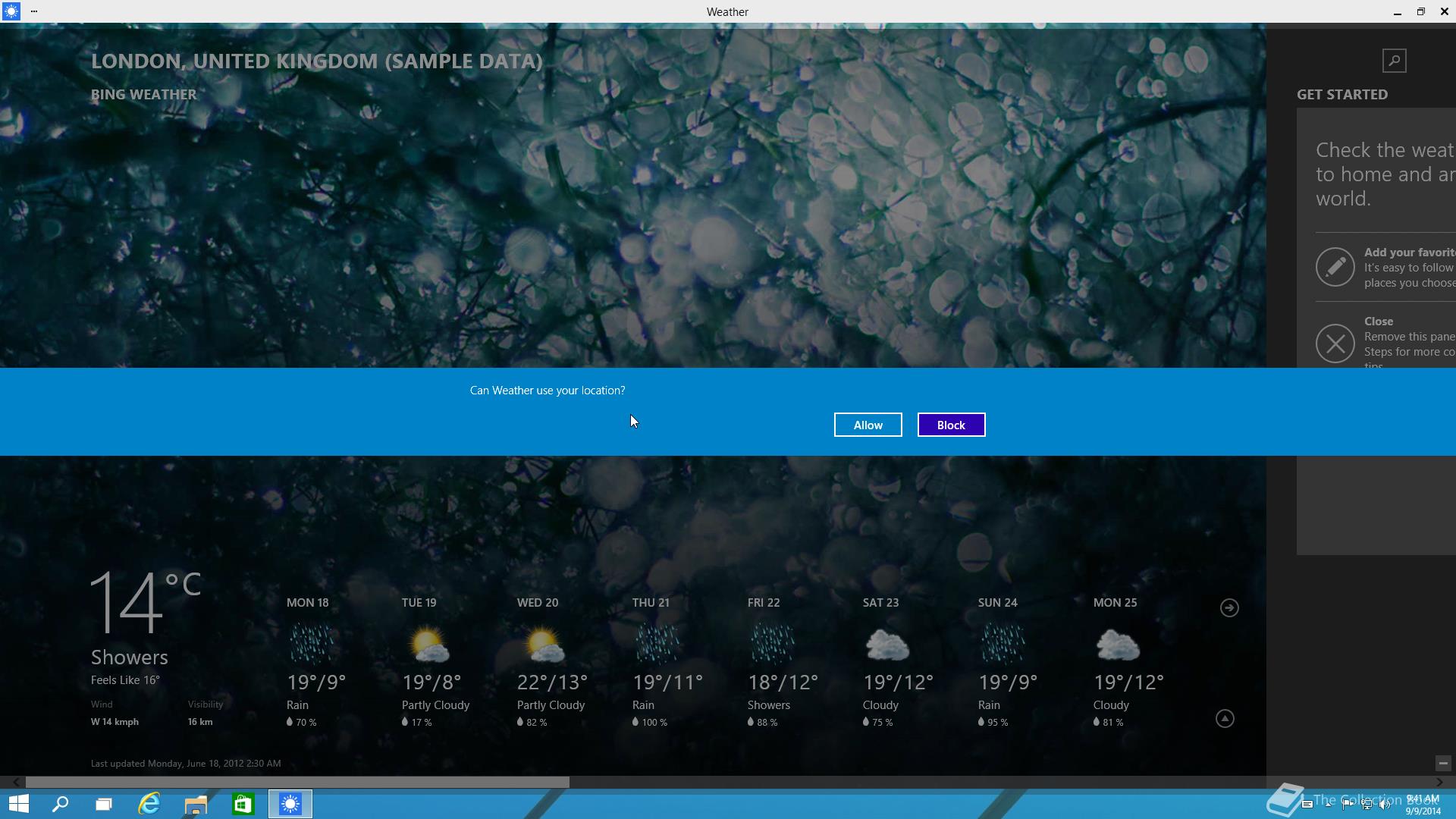Open the search magnifier in the Weather app
This screenshot has height=819, width=1456.
point(1394,61)
